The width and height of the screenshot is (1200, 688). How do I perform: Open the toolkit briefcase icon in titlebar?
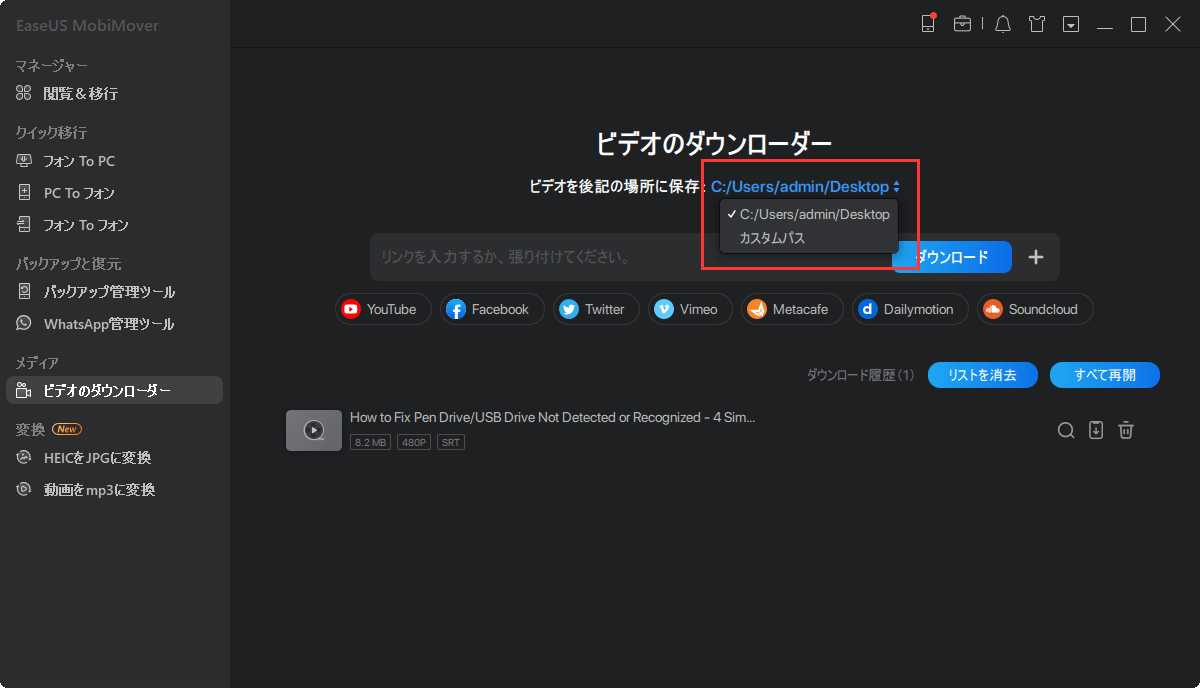962,23
